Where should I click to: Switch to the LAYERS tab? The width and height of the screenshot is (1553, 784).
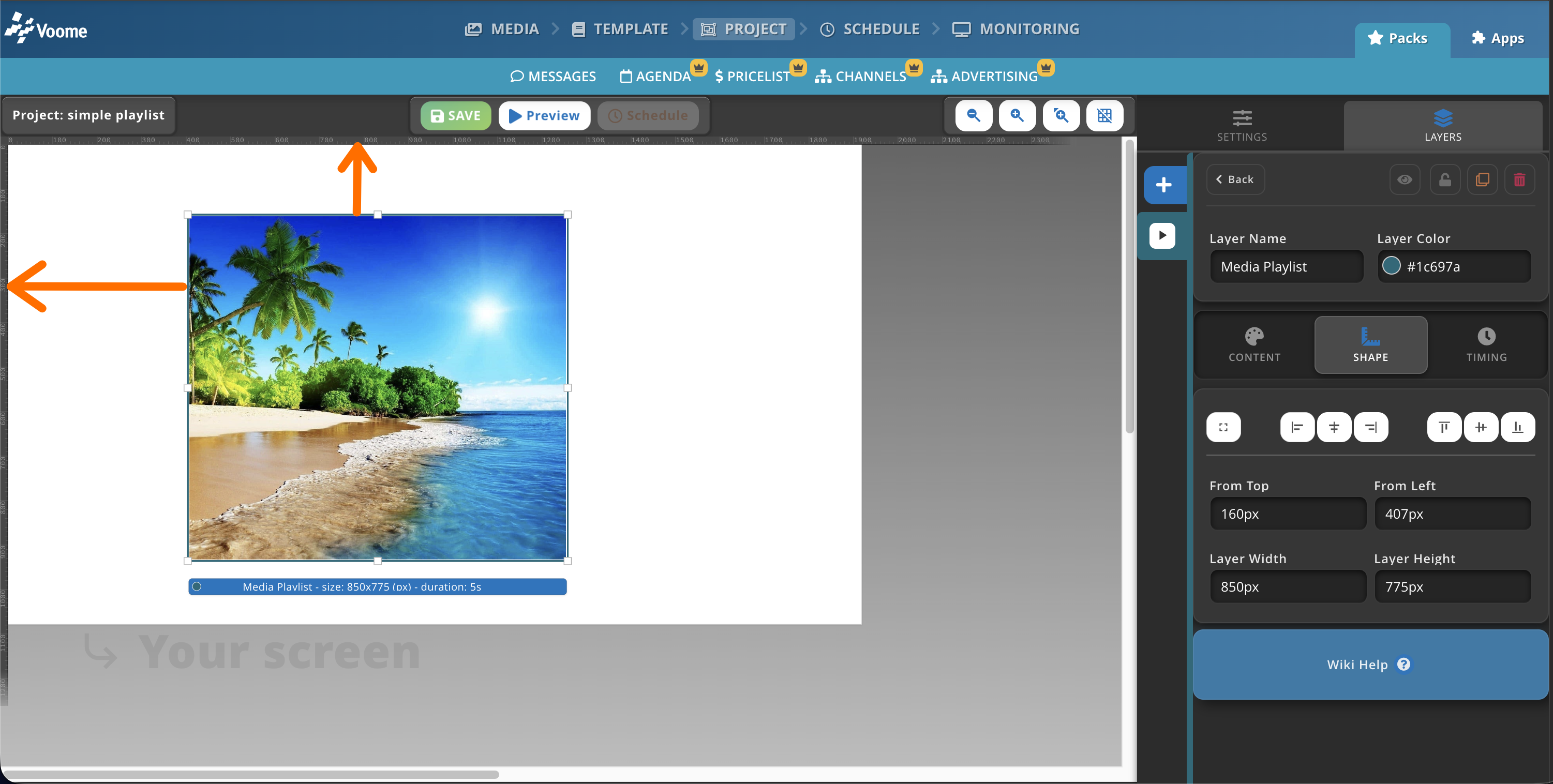pyautogui.click(x=1443, y=126)
